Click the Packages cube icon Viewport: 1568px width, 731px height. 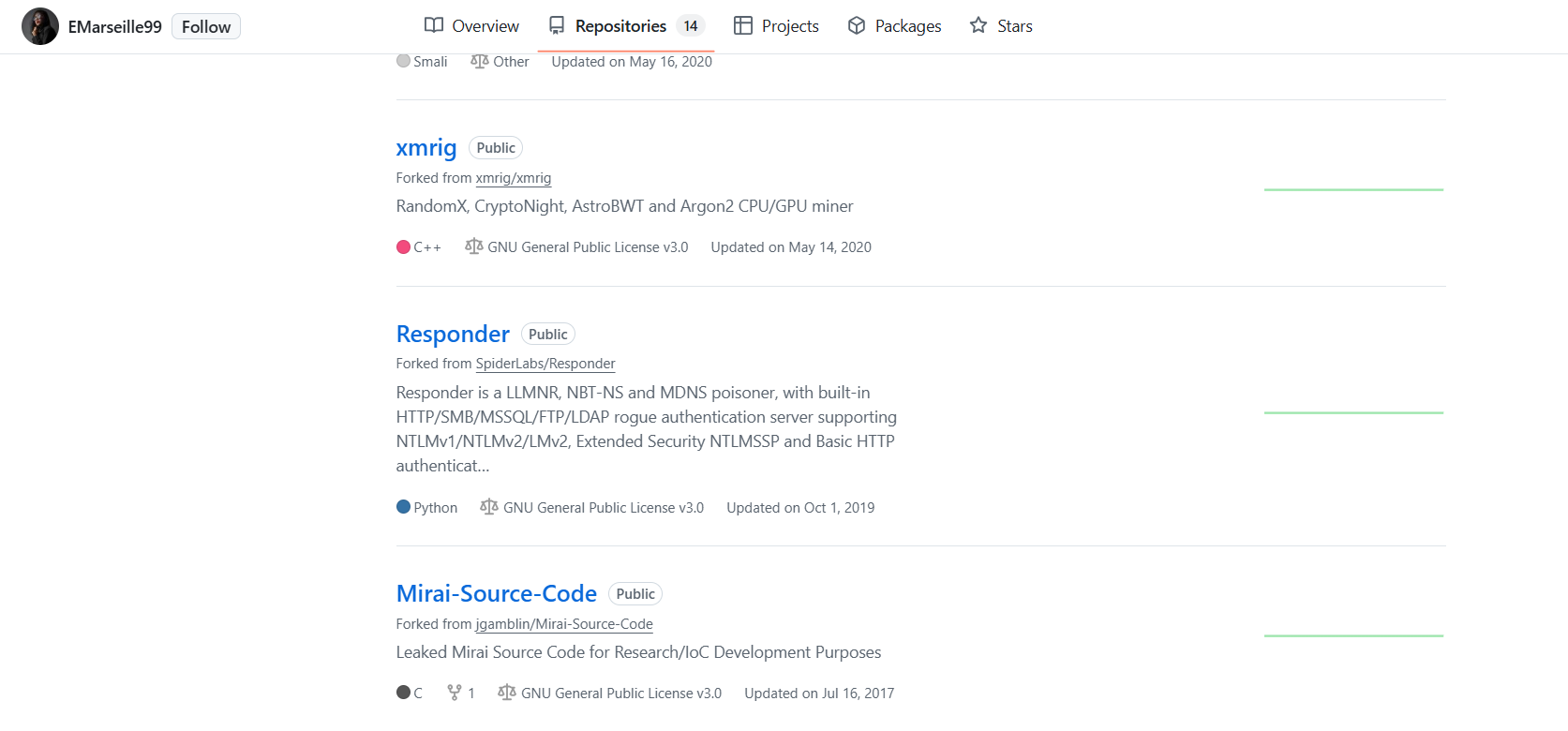click(856, 25)
